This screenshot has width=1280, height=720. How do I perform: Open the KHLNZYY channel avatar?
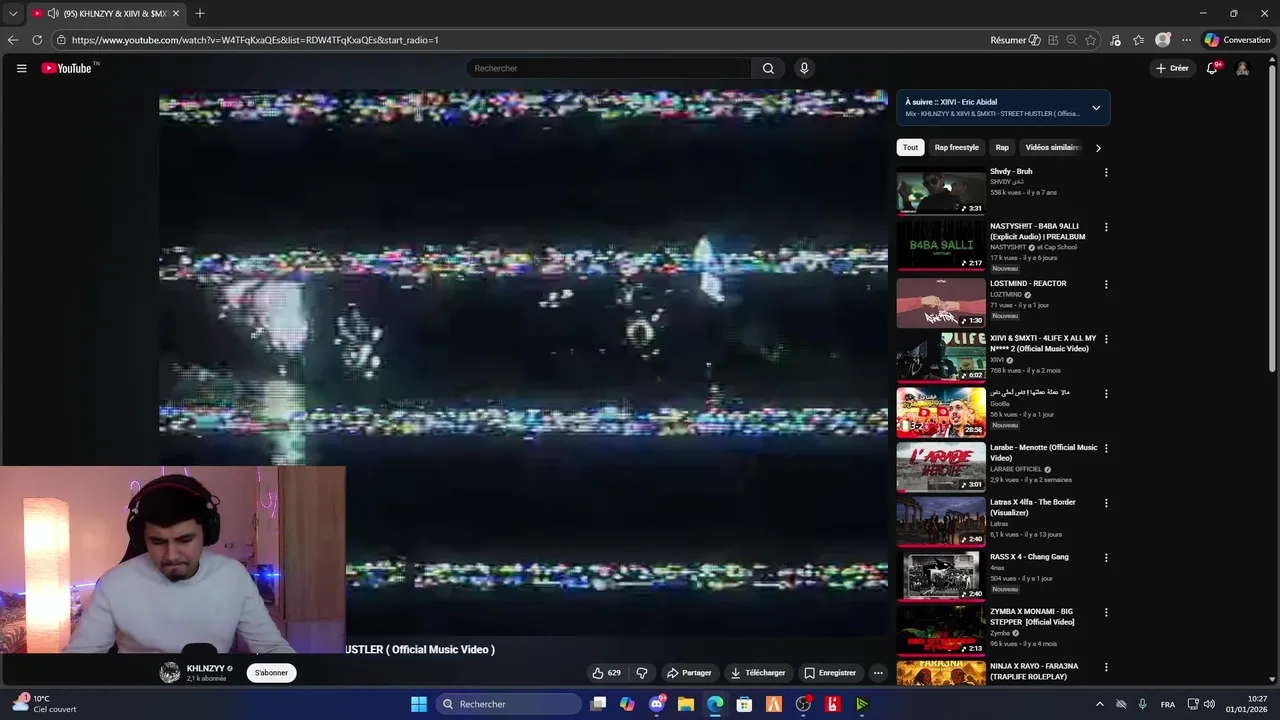pyautogui.click(x=170, y=672)
